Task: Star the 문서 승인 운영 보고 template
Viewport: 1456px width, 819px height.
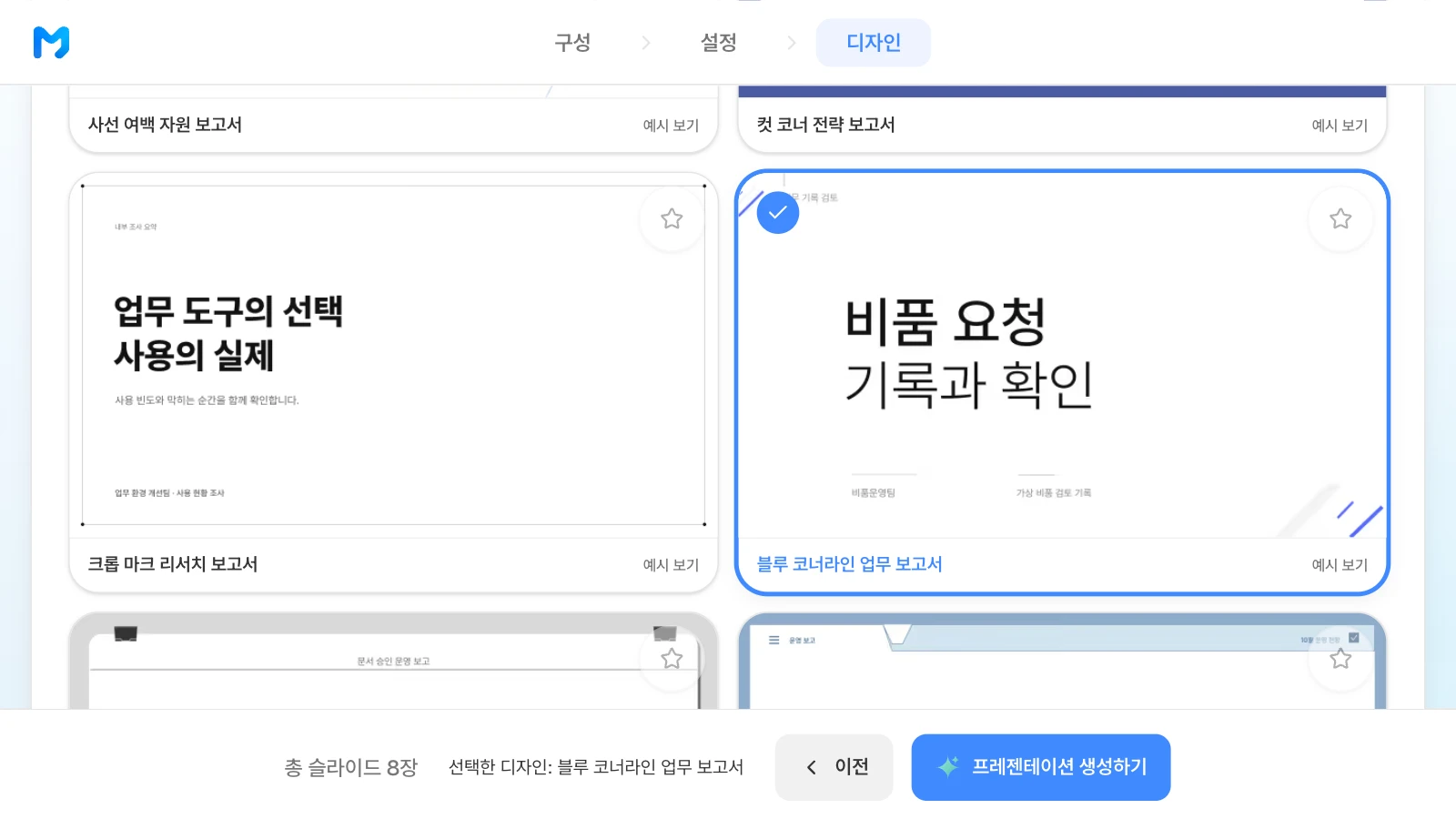Action: [x=672, y=658]
